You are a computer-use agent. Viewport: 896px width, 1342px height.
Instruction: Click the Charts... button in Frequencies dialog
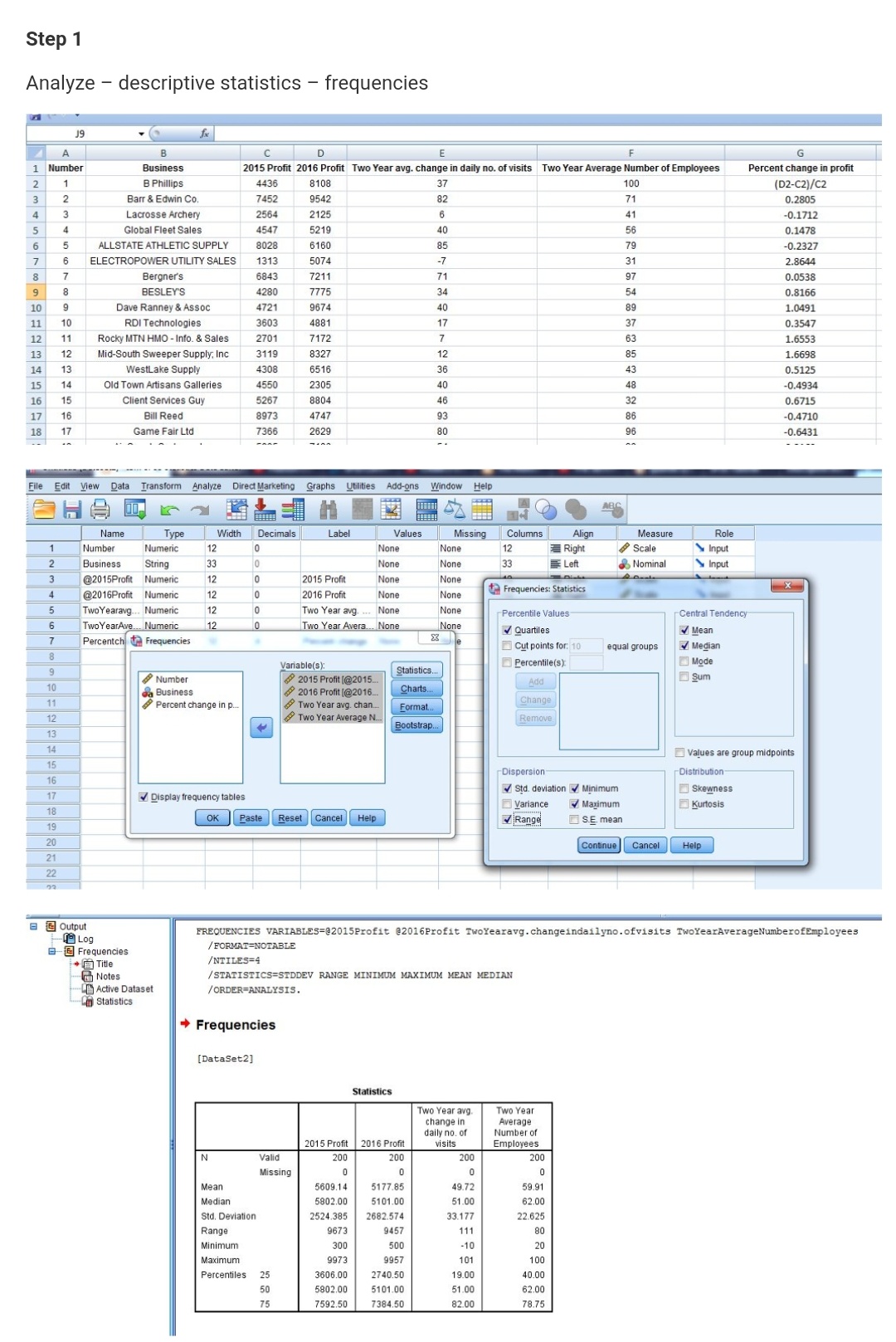(x=416, y=689)
